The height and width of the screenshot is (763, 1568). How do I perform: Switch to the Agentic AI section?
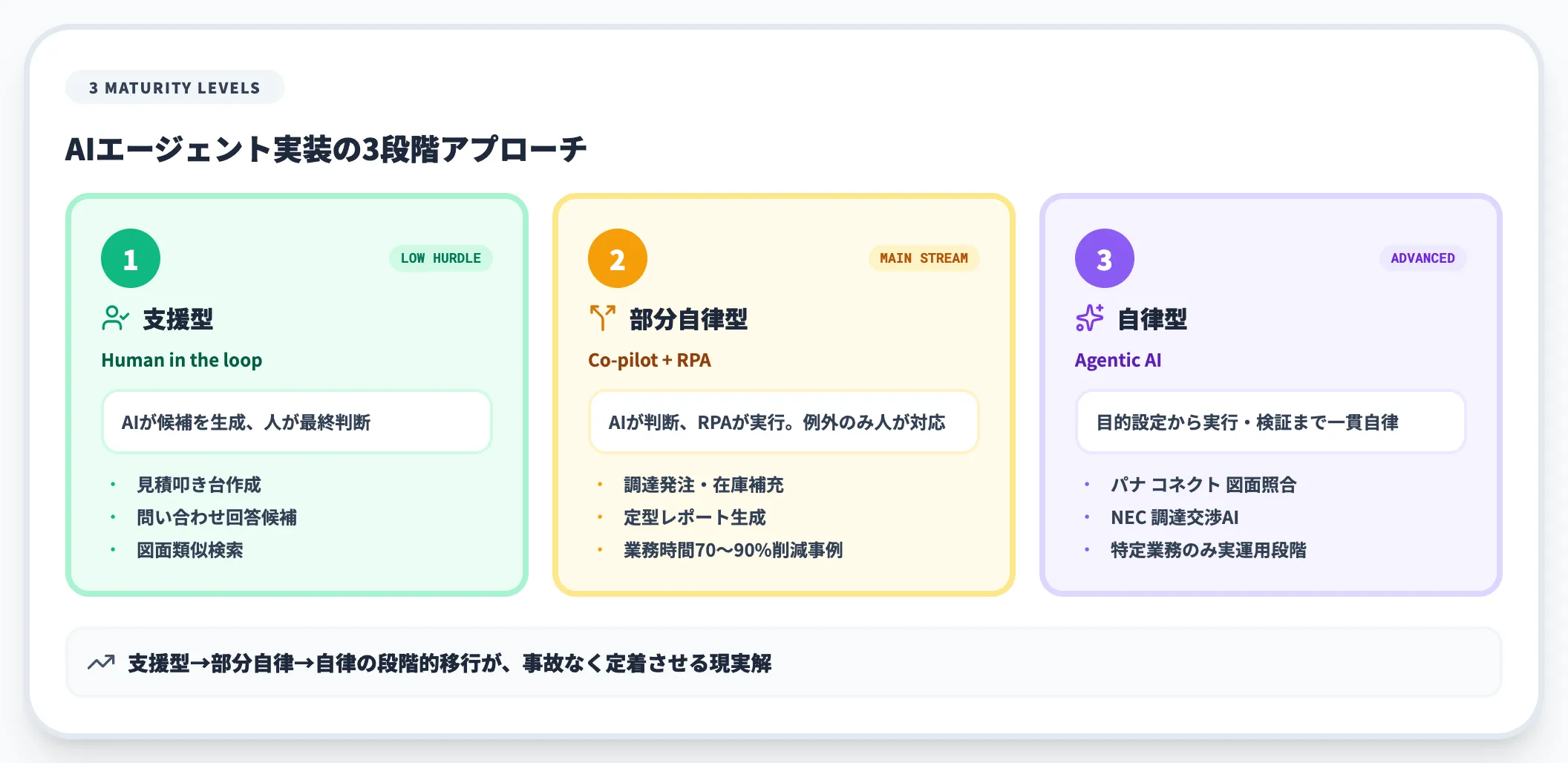(1118, 361)
